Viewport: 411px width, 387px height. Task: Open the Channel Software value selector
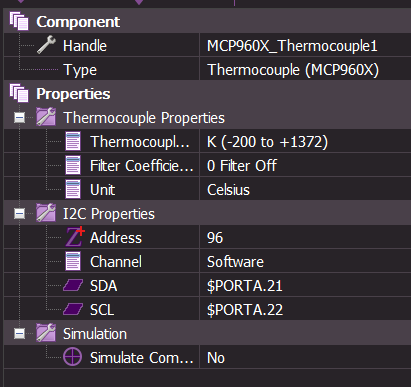(305, 262)
